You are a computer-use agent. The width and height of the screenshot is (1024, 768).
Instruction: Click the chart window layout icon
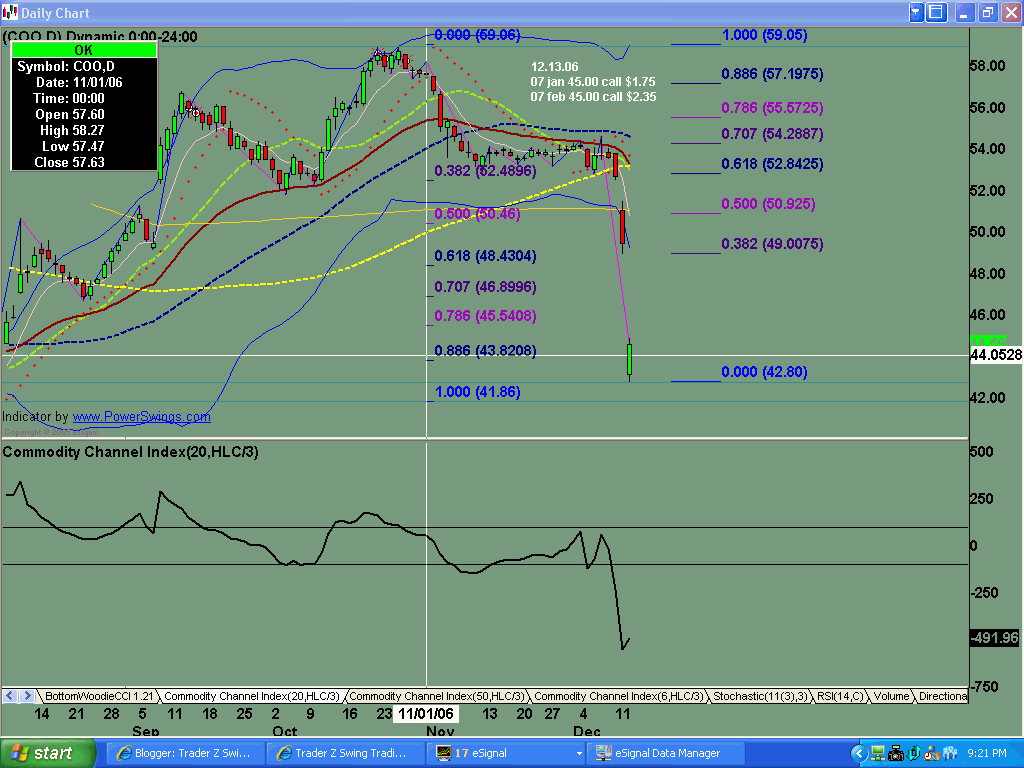(x=936, y=12)
